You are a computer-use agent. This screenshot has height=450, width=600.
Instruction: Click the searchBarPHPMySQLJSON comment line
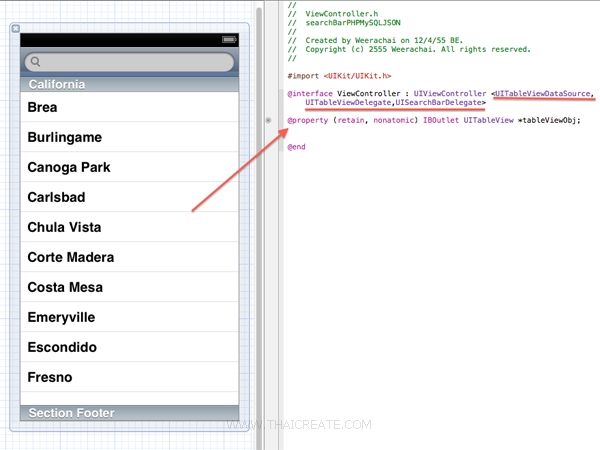point(344,23)
